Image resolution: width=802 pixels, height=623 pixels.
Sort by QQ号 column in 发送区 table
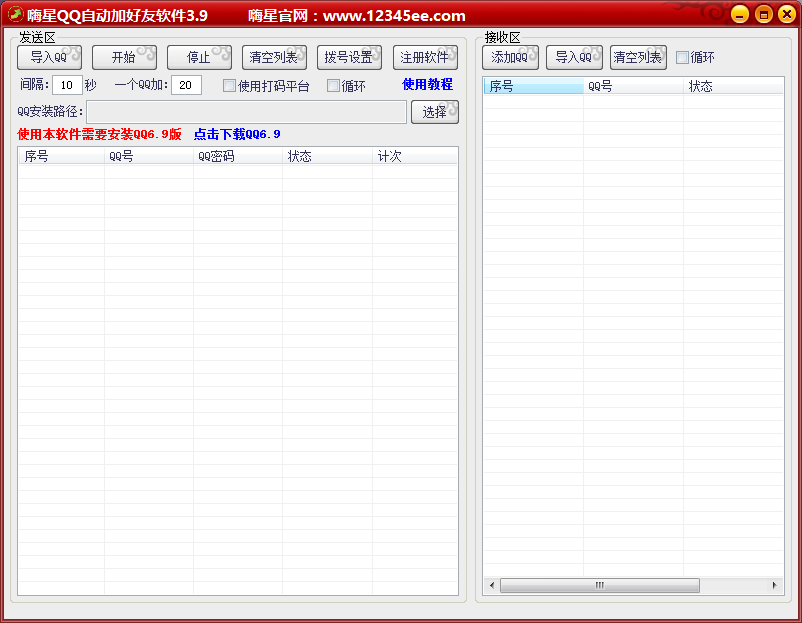[149, 156]
